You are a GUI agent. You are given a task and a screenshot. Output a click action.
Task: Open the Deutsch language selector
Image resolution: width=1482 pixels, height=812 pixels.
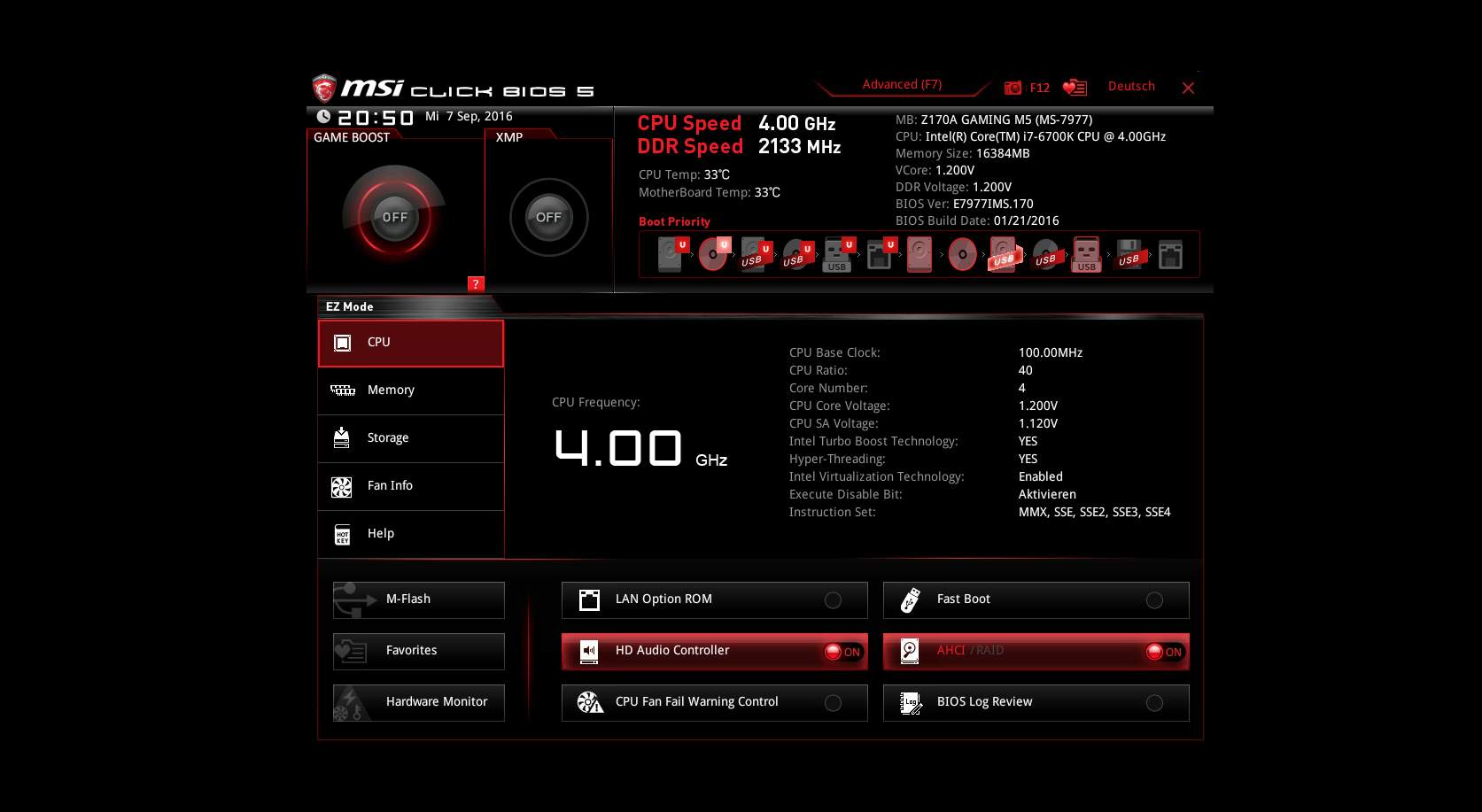[1130, 85]
